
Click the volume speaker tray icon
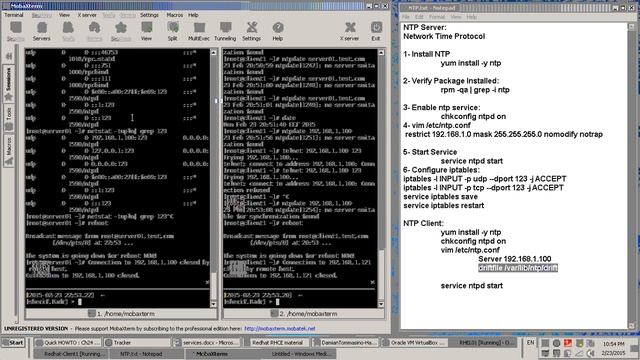coord(591,353)
